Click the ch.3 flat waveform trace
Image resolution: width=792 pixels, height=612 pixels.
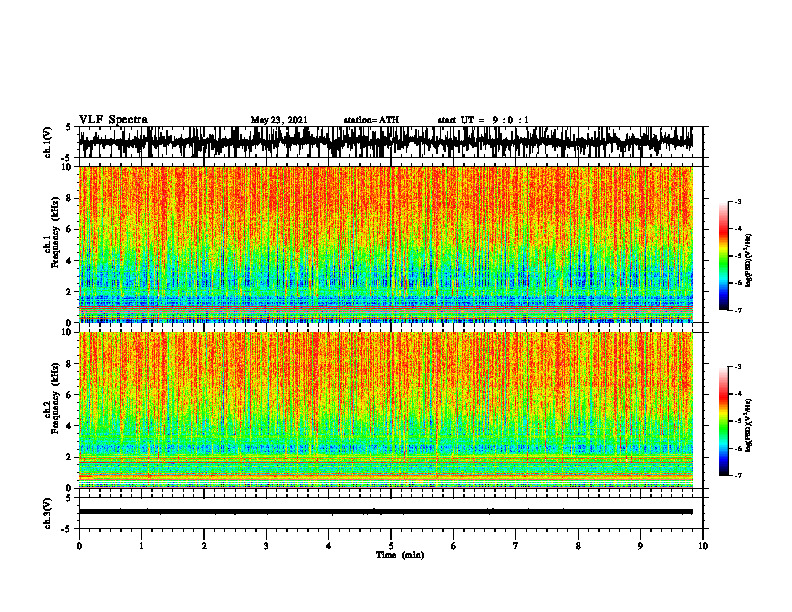click(x=386, y=512)
